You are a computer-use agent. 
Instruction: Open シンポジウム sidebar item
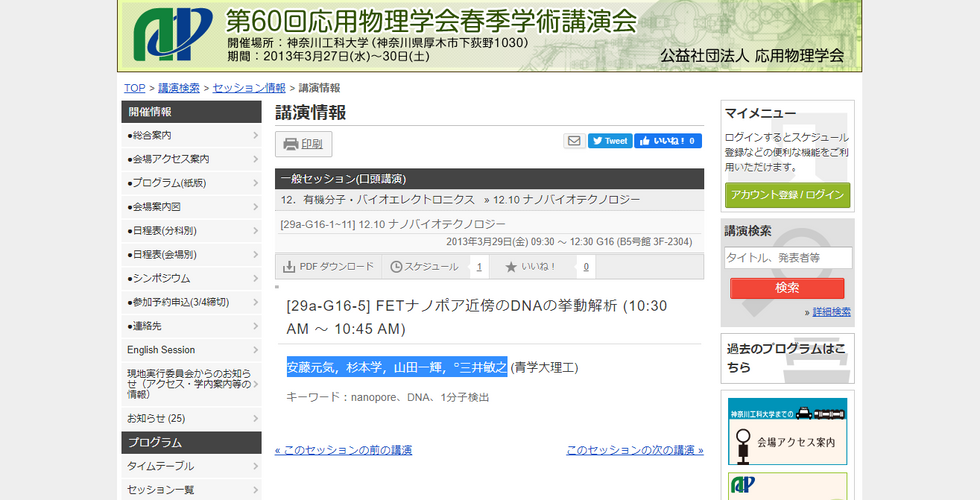(x=191, y=278)
